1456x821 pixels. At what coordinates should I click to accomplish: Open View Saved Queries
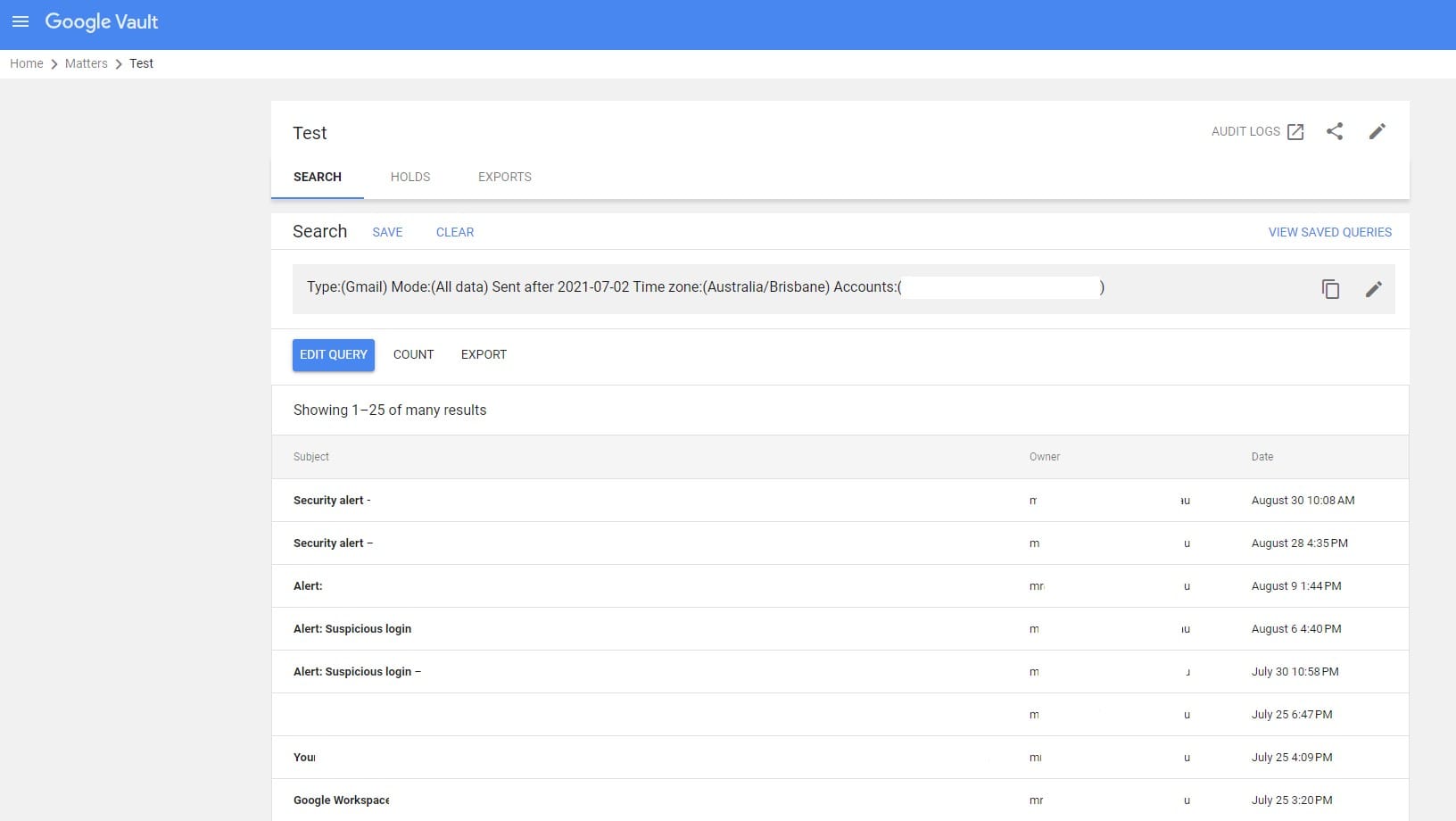click(x=1329, y=232)
